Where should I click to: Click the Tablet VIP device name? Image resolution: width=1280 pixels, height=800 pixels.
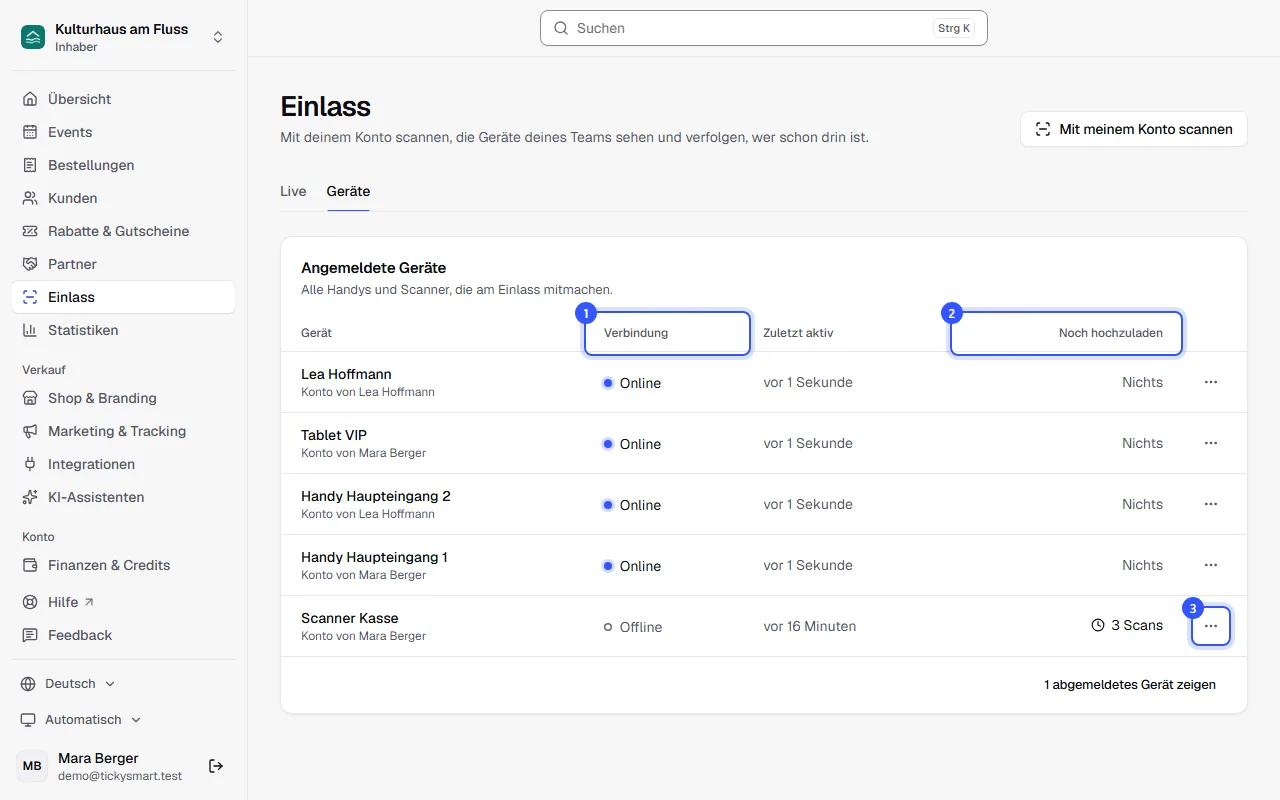pyautogui.click(x=334, y=435)
